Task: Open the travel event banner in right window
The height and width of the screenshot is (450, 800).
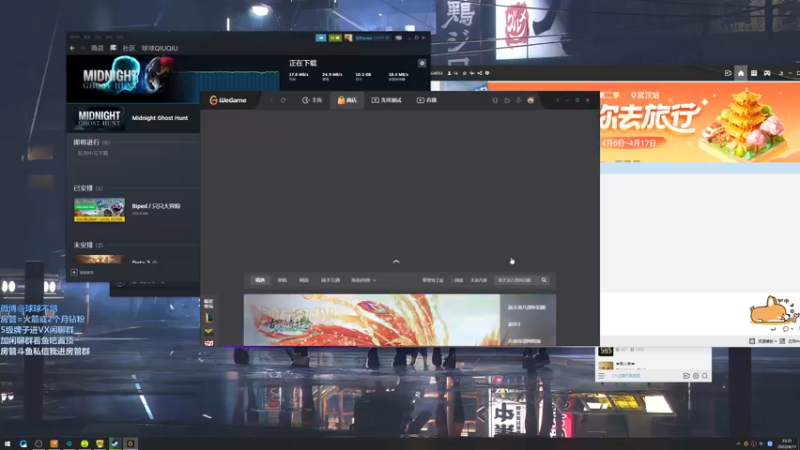Action: click(700, 122)
